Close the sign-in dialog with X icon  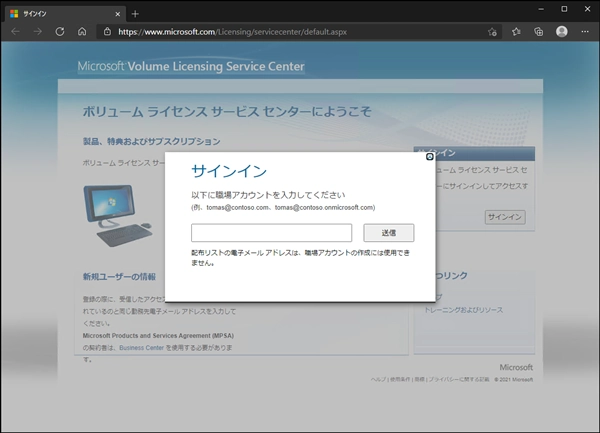430,156
